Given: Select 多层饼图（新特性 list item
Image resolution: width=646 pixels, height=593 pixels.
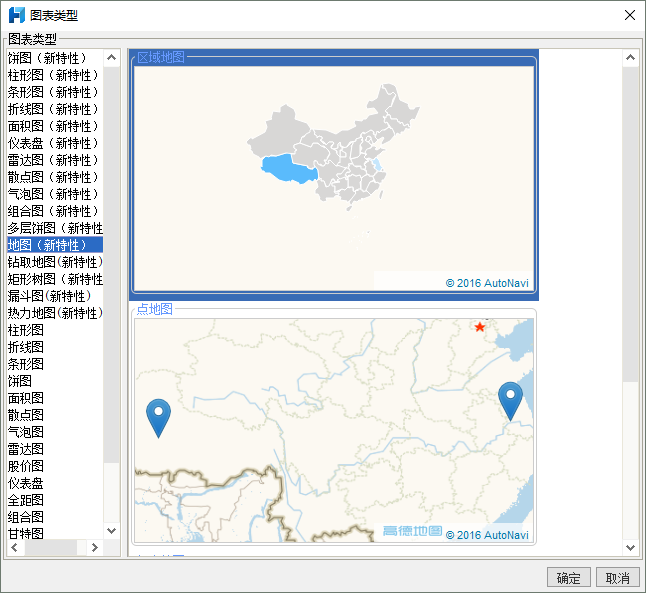Looking at the screenshot, I should click(x=55, y=228).
